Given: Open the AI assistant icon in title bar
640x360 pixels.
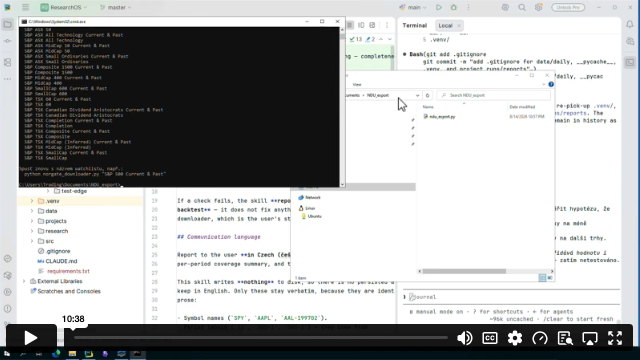Looking at the screenshot, I should click(505, 7).
